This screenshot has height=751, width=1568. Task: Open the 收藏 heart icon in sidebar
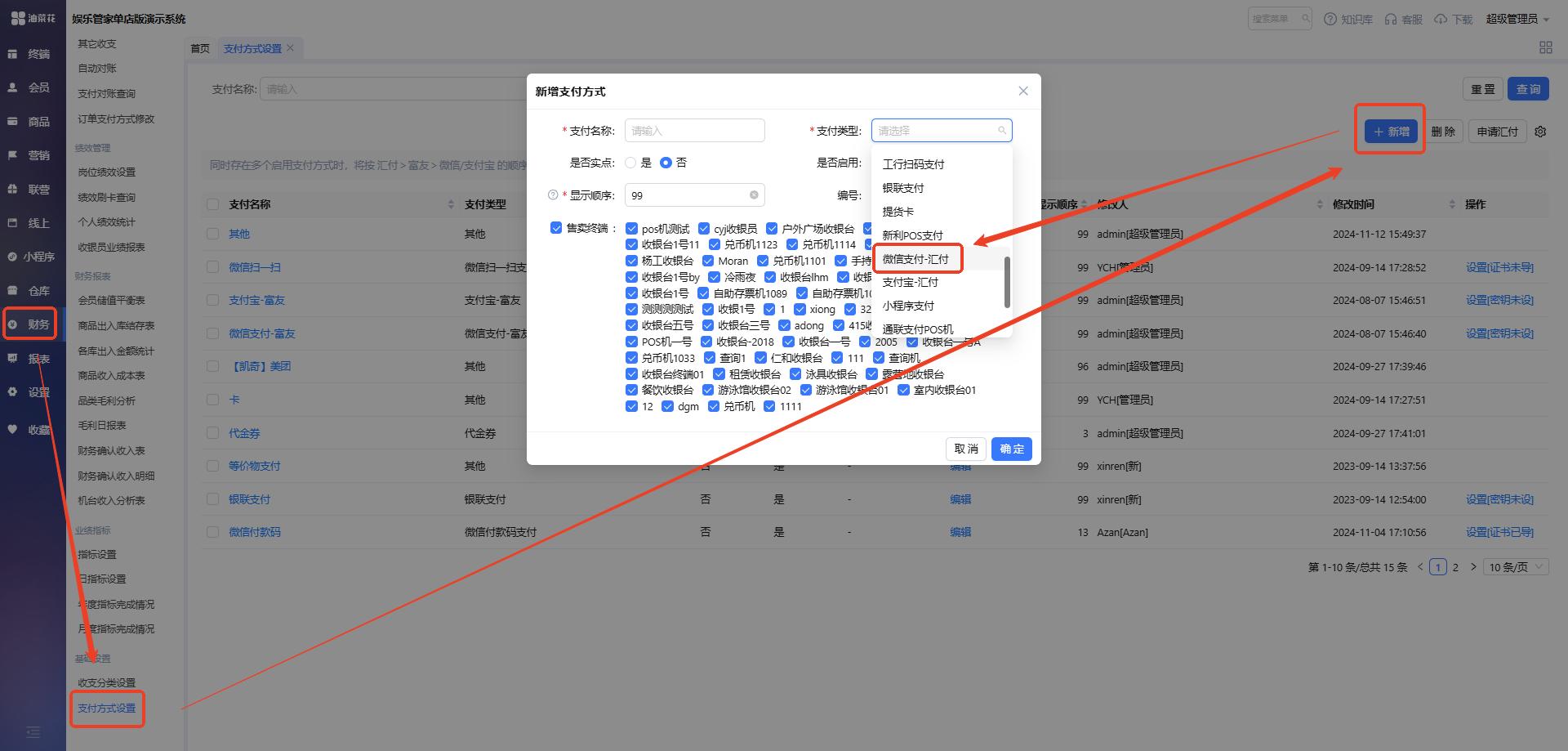12,429
